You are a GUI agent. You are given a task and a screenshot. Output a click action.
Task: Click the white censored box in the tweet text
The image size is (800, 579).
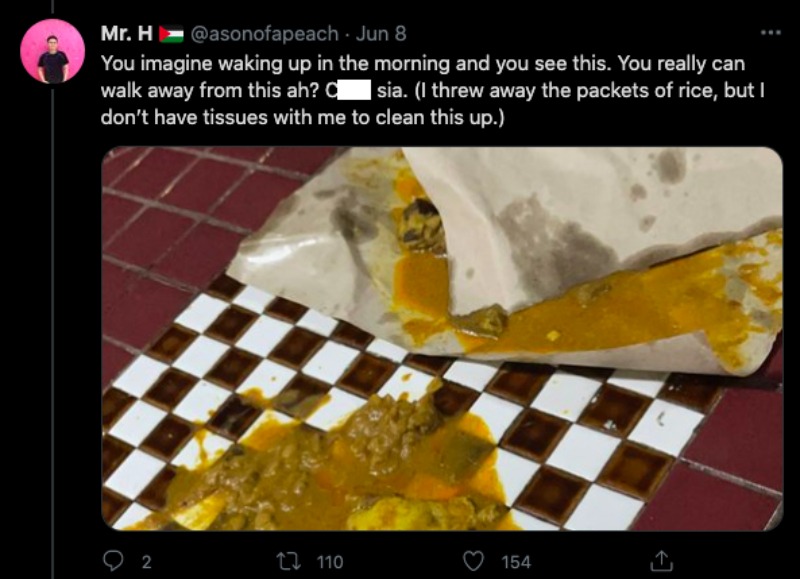coord(354,89)
